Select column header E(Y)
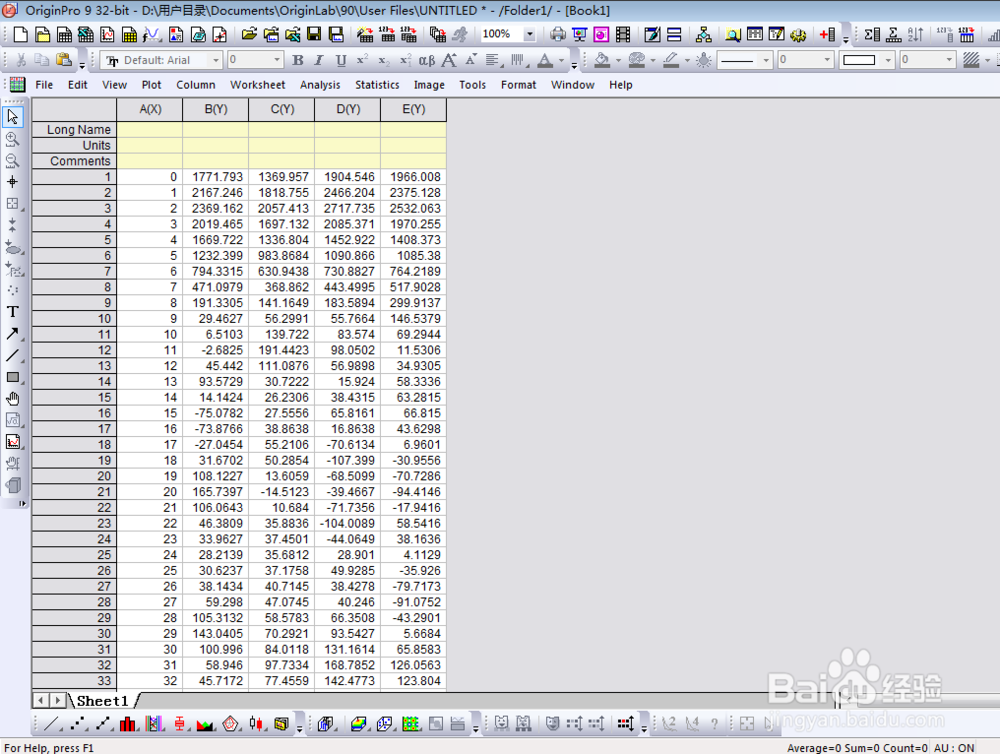Image resolution: width=1000 pixels, height=754 pixels. pos(413,110)
